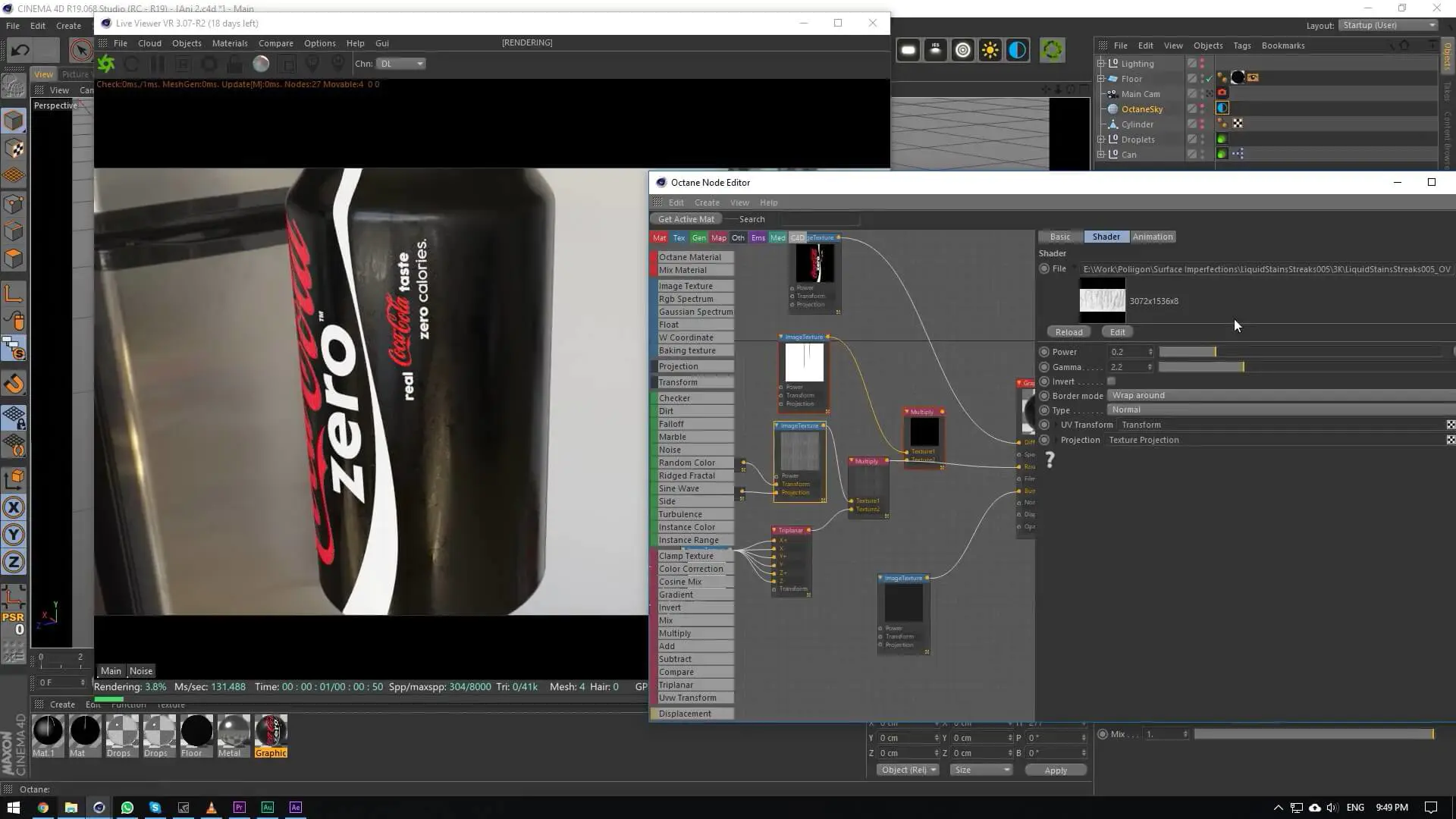Select the live selection cursor tool
The image size is (1456, 819).
[x=80, y=50]
